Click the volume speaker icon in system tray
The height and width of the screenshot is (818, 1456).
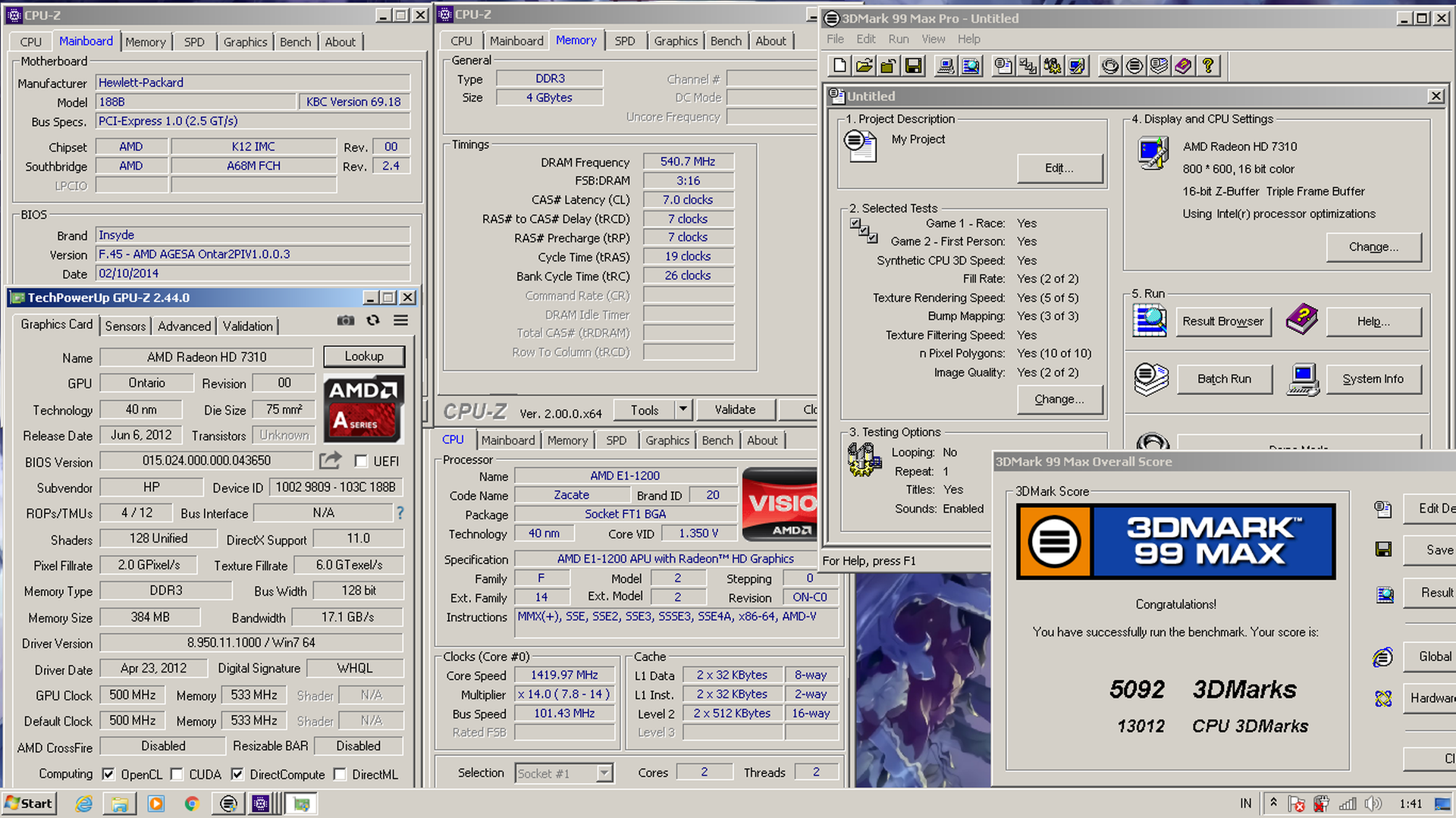point(1373,804)
